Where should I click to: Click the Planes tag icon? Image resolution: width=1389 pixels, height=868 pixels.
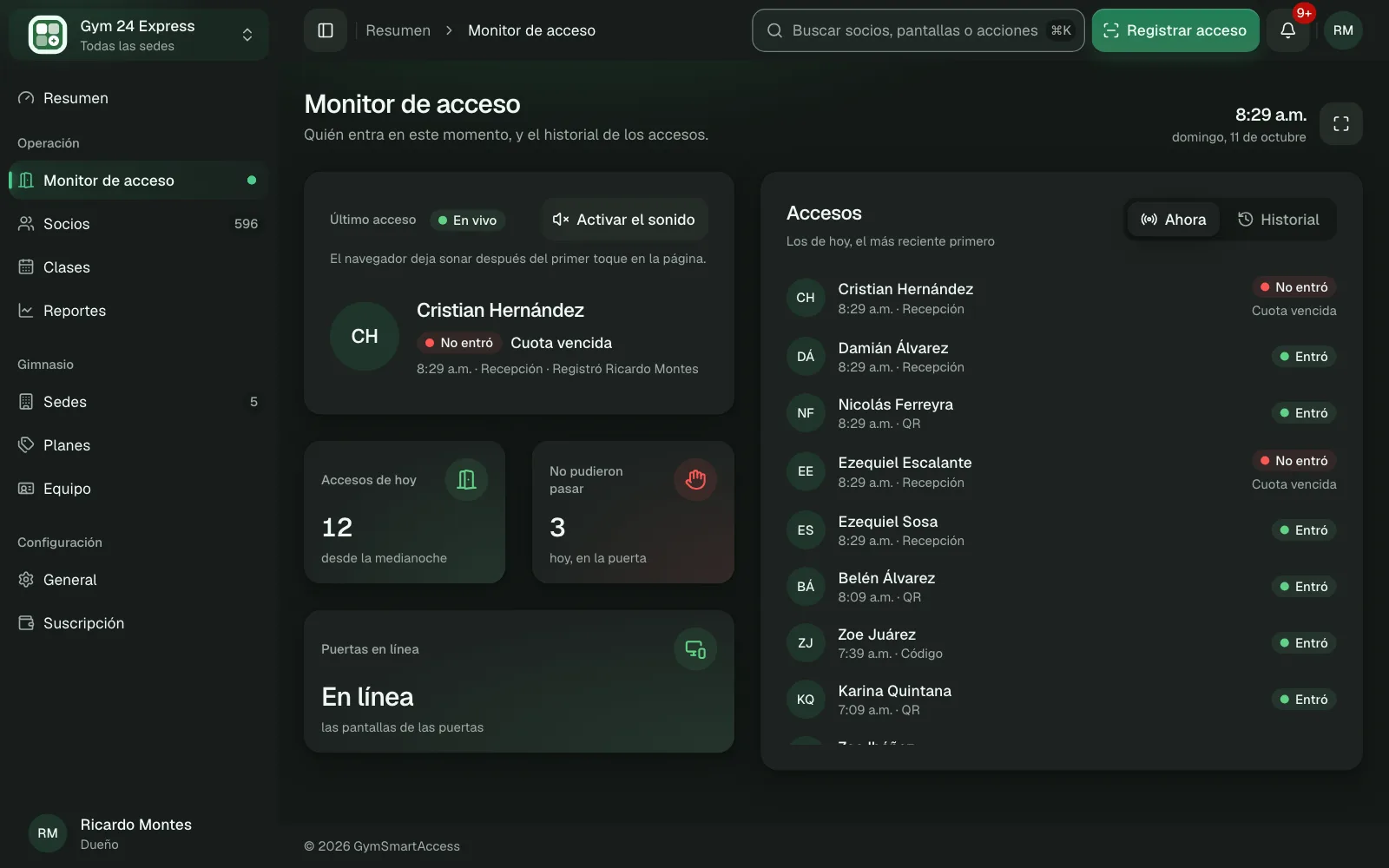pos(26,445)
